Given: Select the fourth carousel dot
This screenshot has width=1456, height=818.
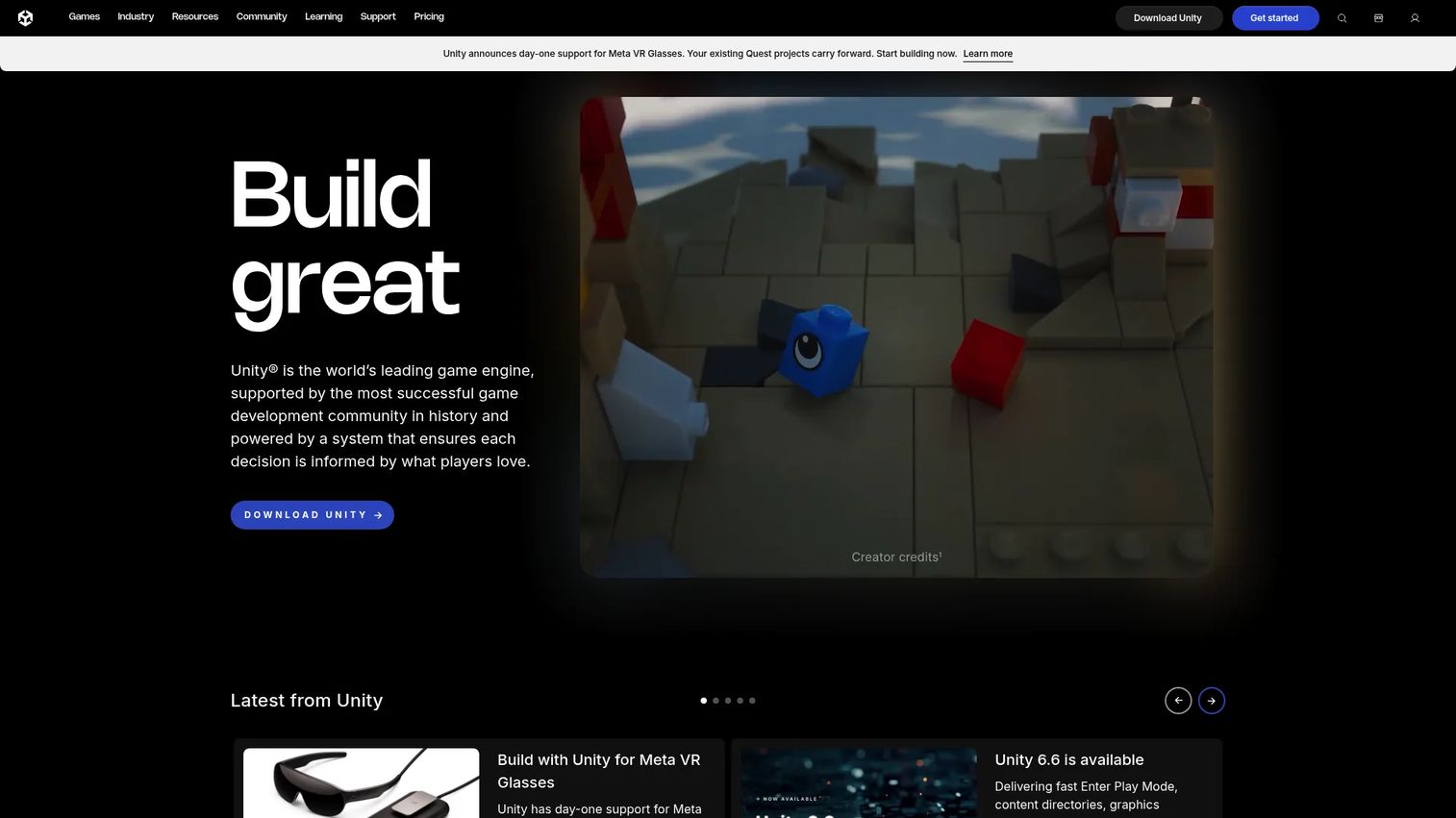Looking at the screenshot, I should (740, 701).
